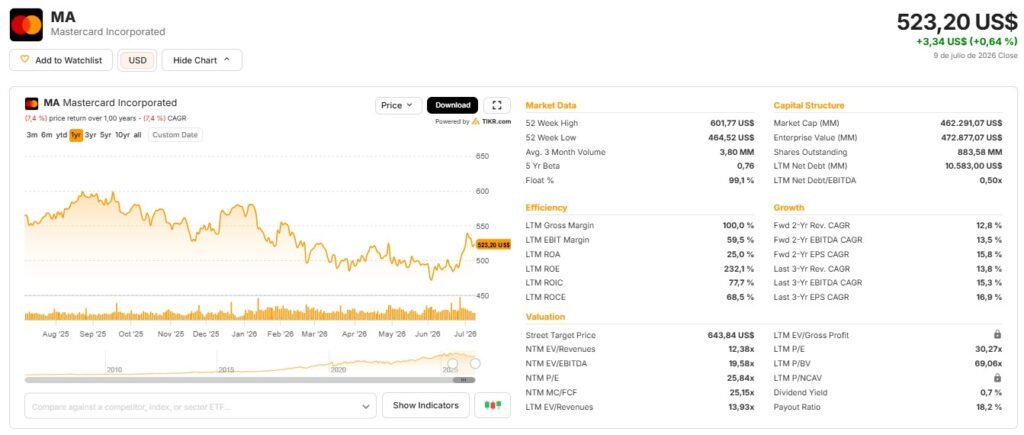Click the Fwd 2-Yr EPS CAGR label
1024x435 pixels.
[811, 254]
